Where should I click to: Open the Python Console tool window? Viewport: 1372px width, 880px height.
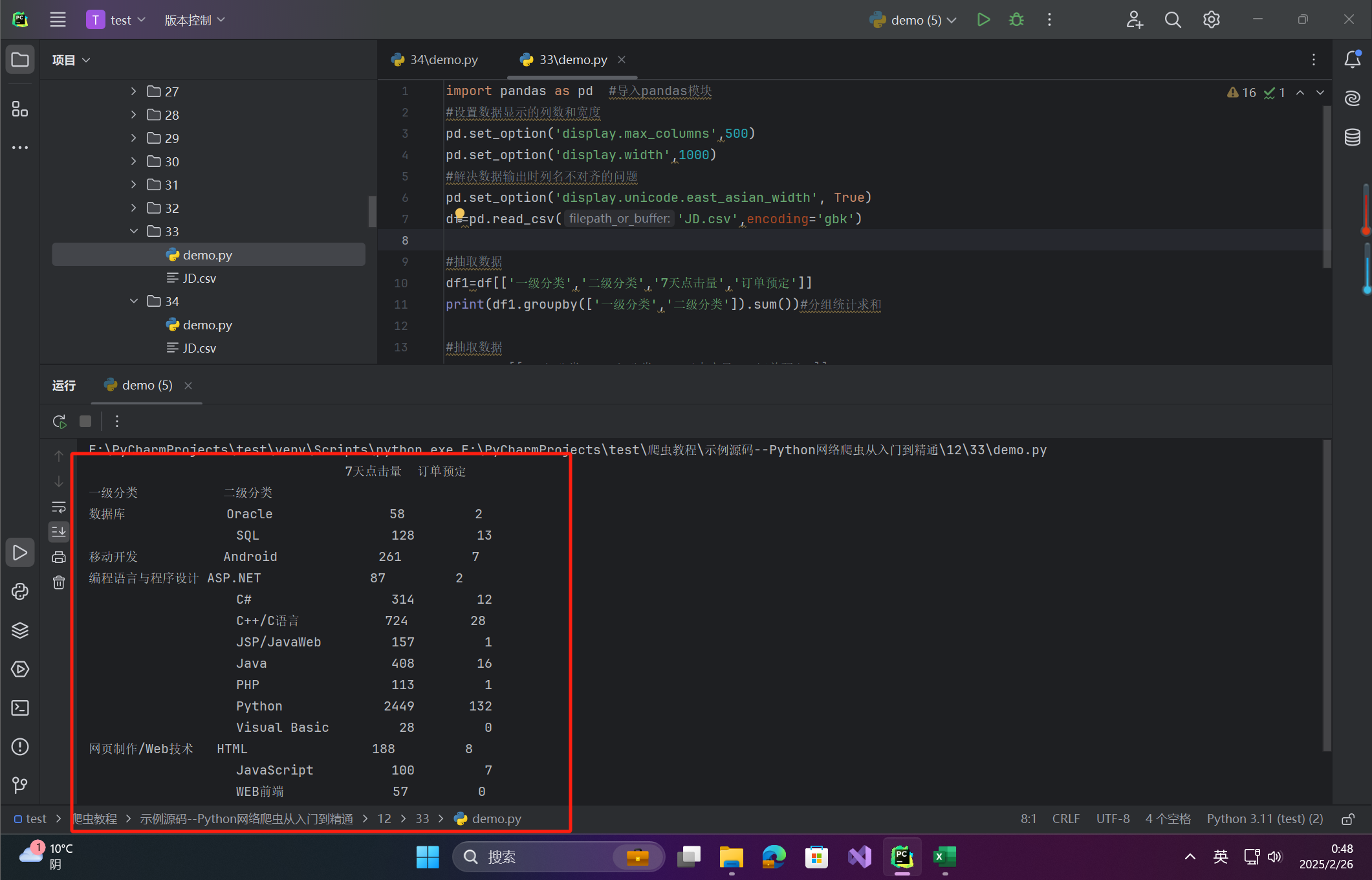20,591
